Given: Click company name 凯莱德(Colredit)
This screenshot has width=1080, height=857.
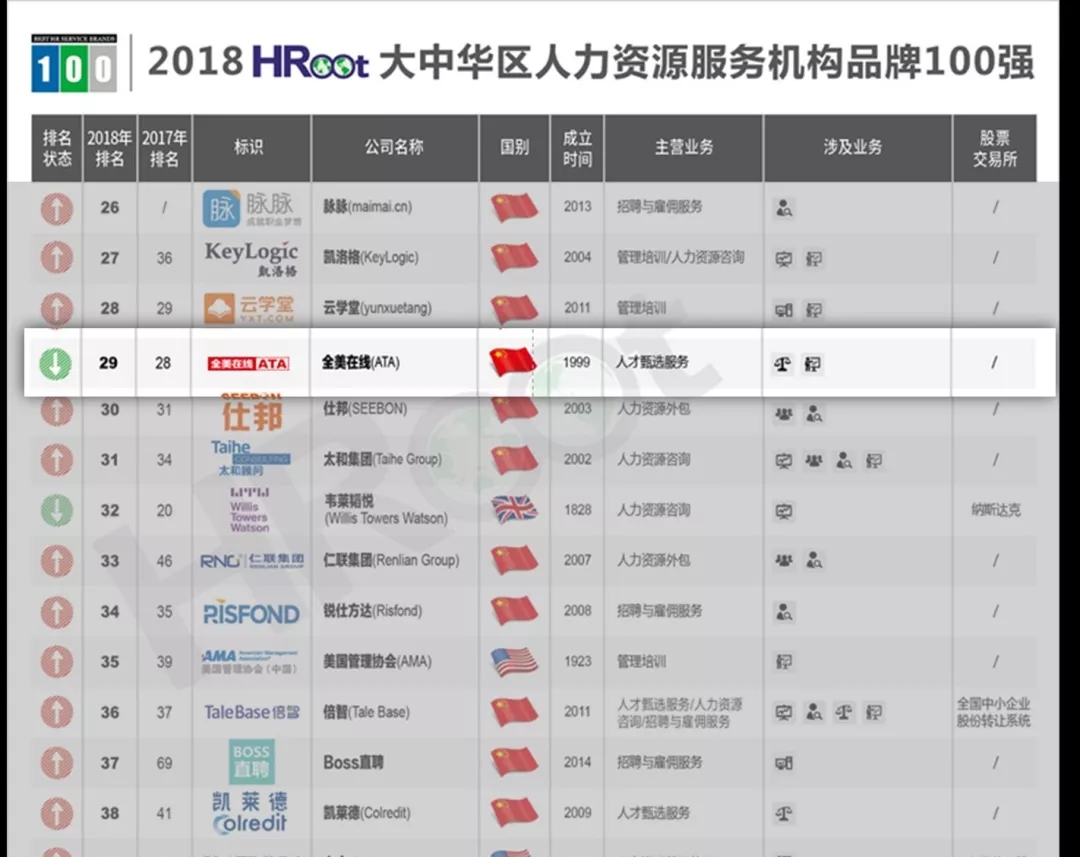Looking at the screenshot, I should tap(366, 813).
